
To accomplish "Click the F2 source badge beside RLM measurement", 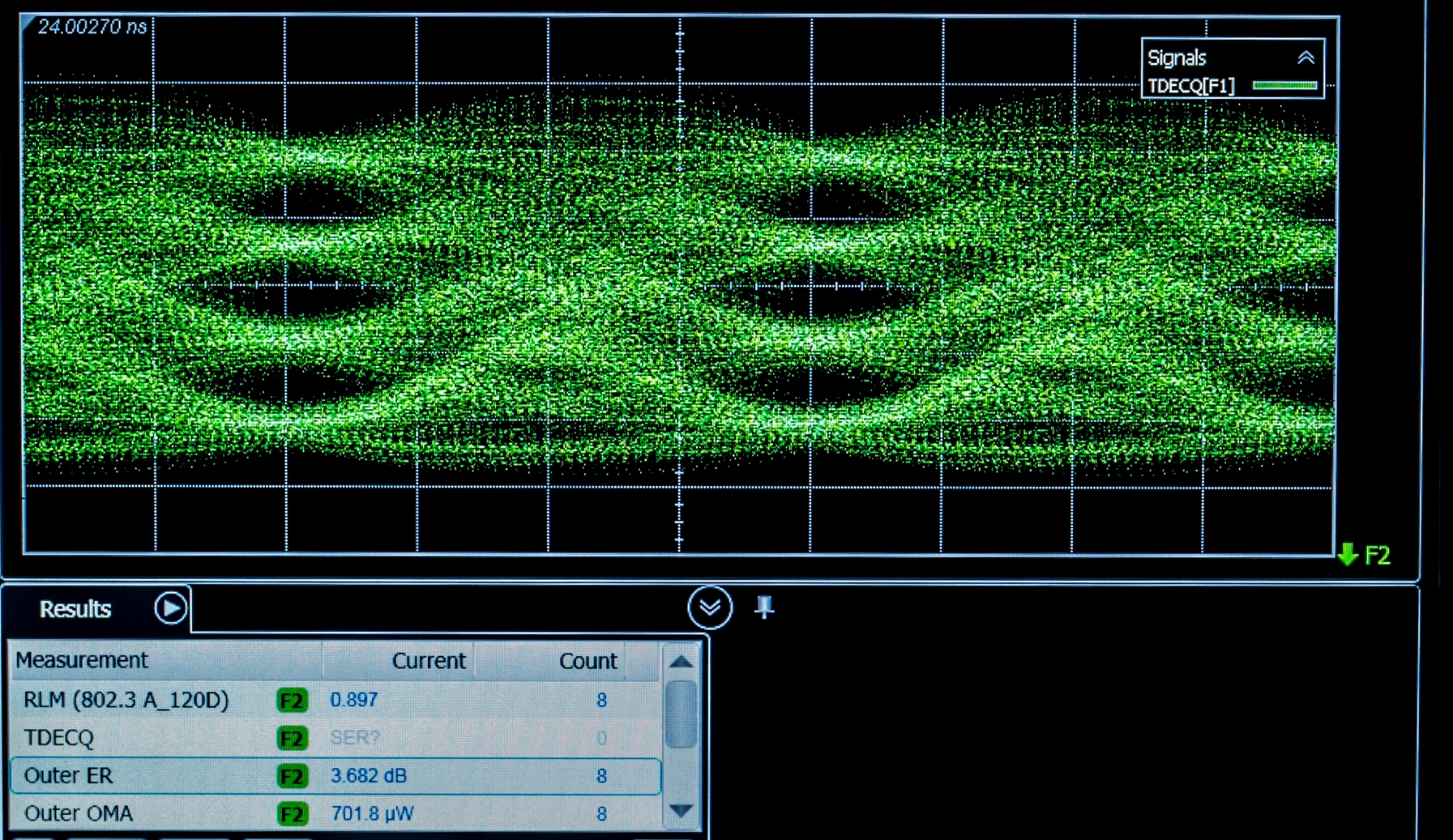I will [293, 700].
